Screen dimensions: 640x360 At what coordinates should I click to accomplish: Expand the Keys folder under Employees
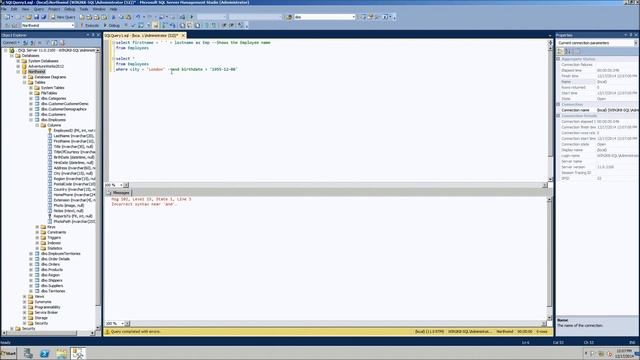37,227
